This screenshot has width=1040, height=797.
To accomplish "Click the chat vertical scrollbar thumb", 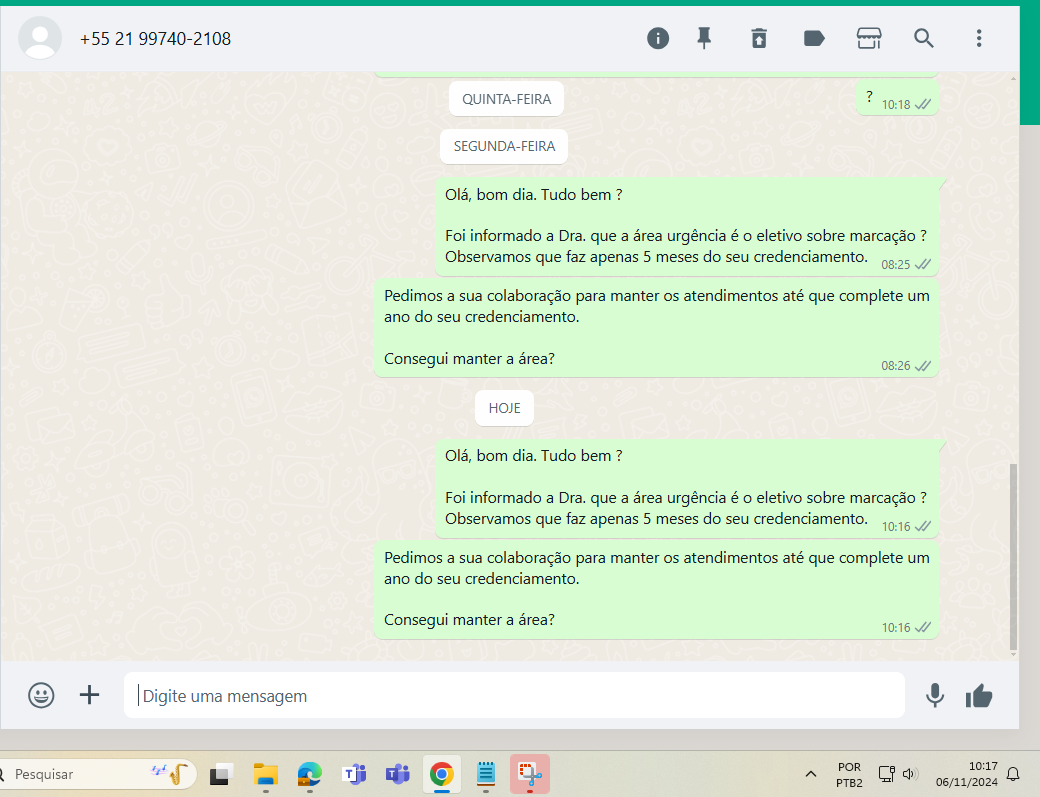I will (x=1013, y=557).
